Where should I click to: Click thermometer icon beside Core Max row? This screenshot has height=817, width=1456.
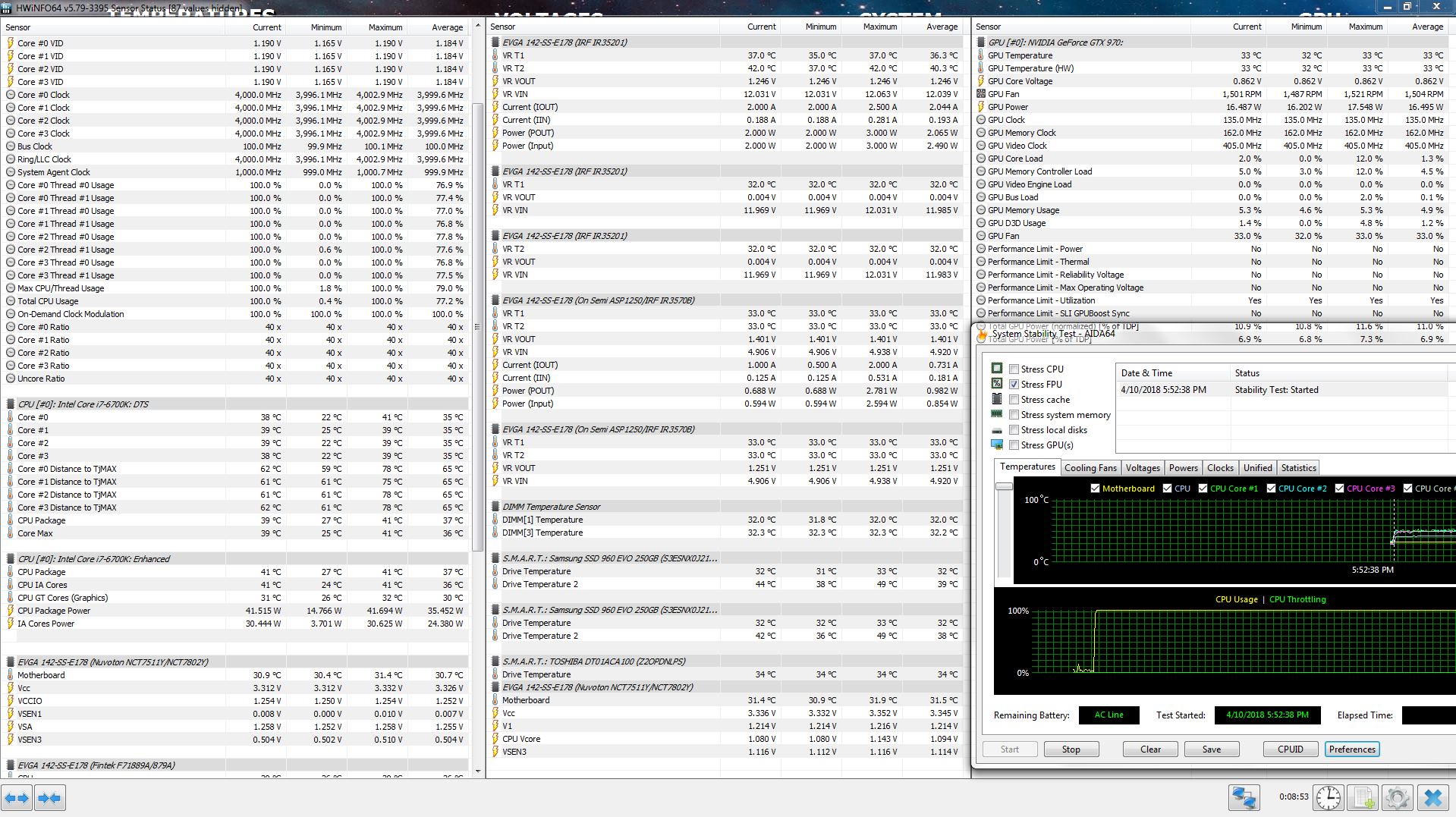point(11,533)
